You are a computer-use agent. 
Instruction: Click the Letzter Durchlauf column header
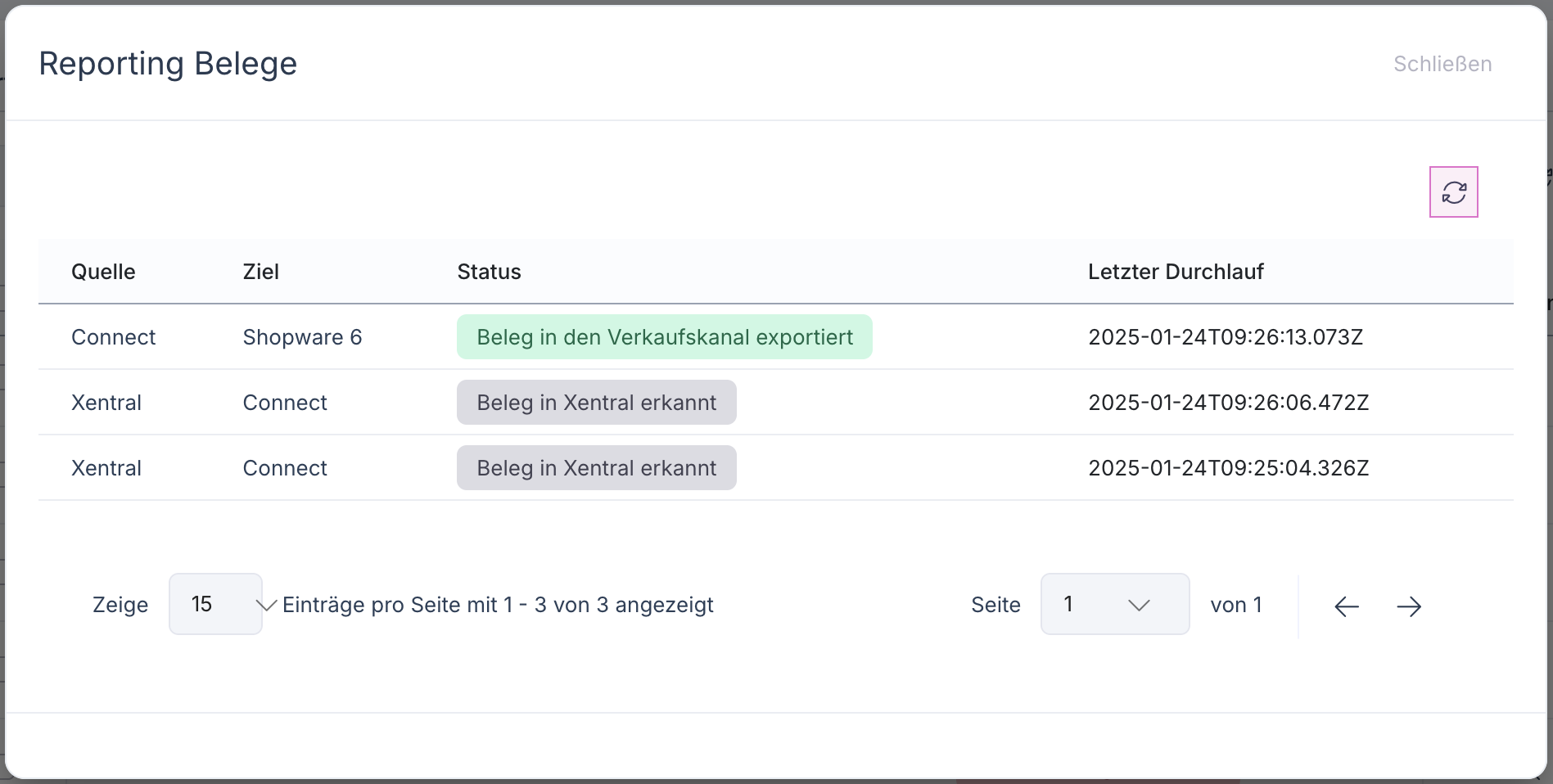(1175, 272)
